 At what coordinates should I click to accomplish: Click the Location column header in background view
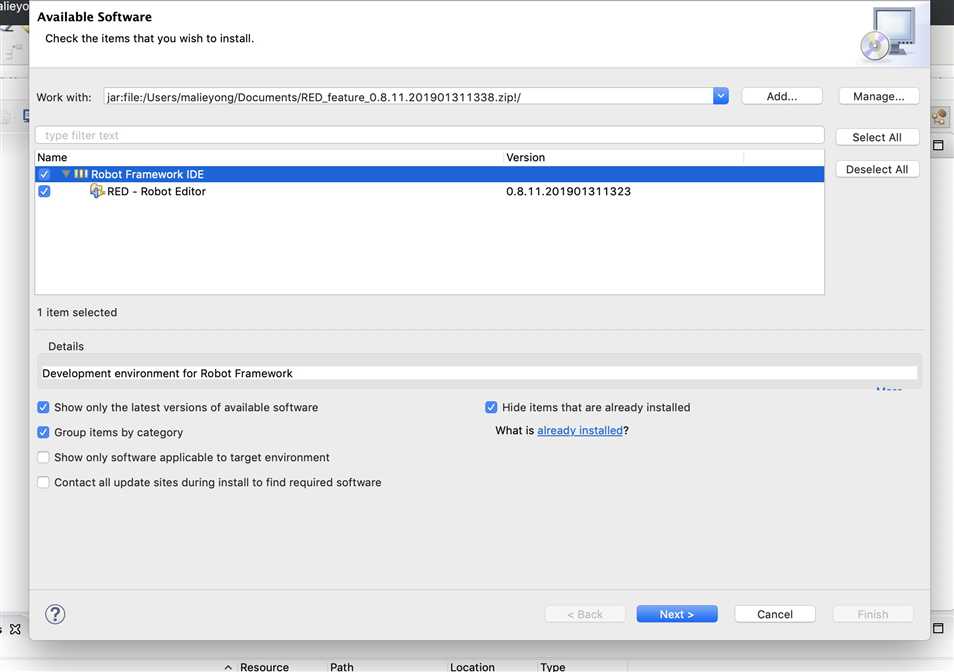point(472,667)
